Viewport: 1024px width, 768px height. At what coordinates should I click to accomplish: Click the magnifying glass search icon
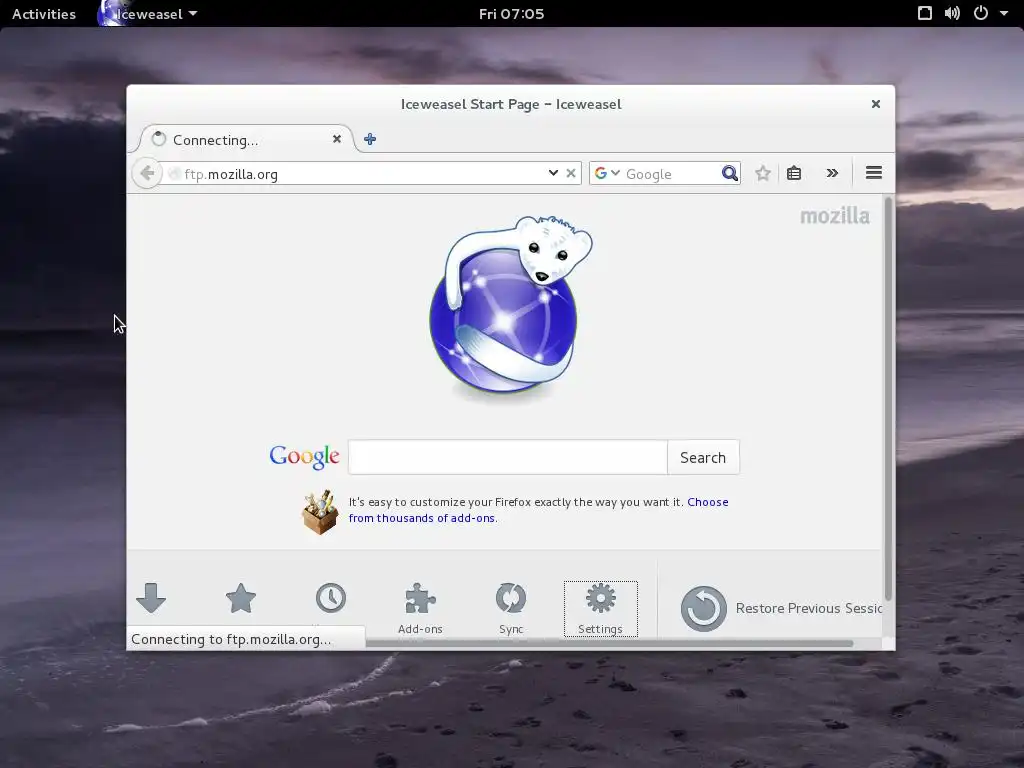pyautogui.click(x=729, y=173)
